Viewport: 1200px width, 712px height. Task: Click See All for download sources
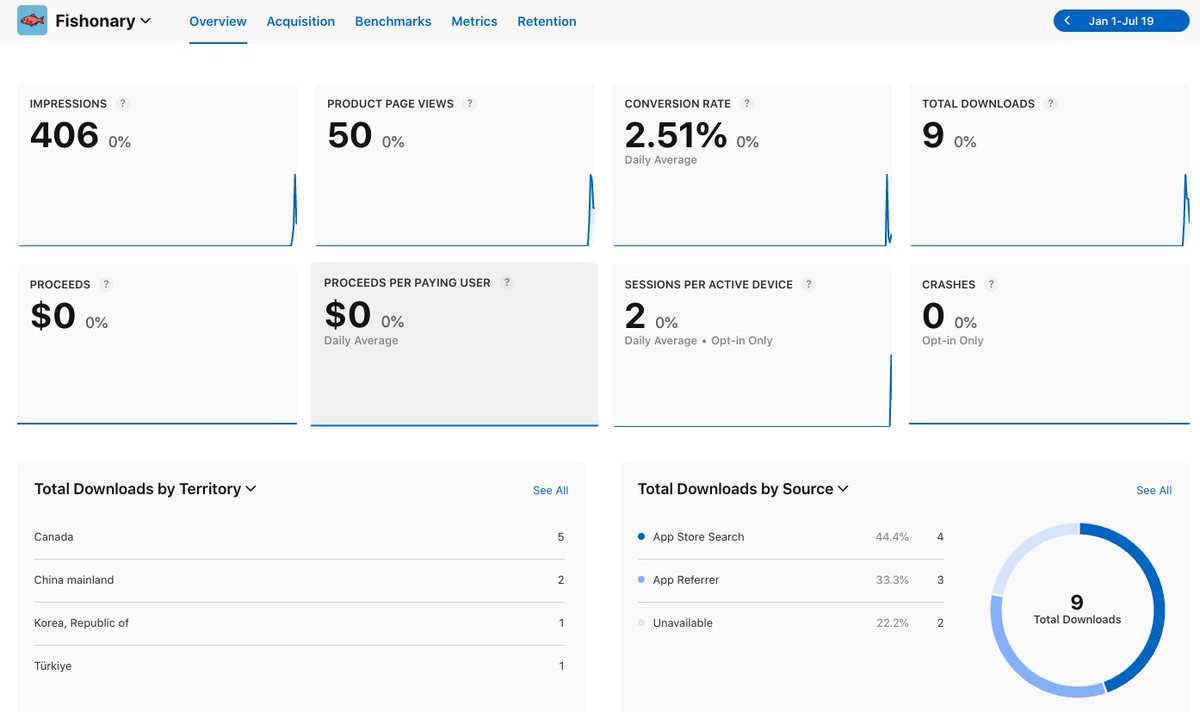pyautogui.click(x=1153, y=490)
